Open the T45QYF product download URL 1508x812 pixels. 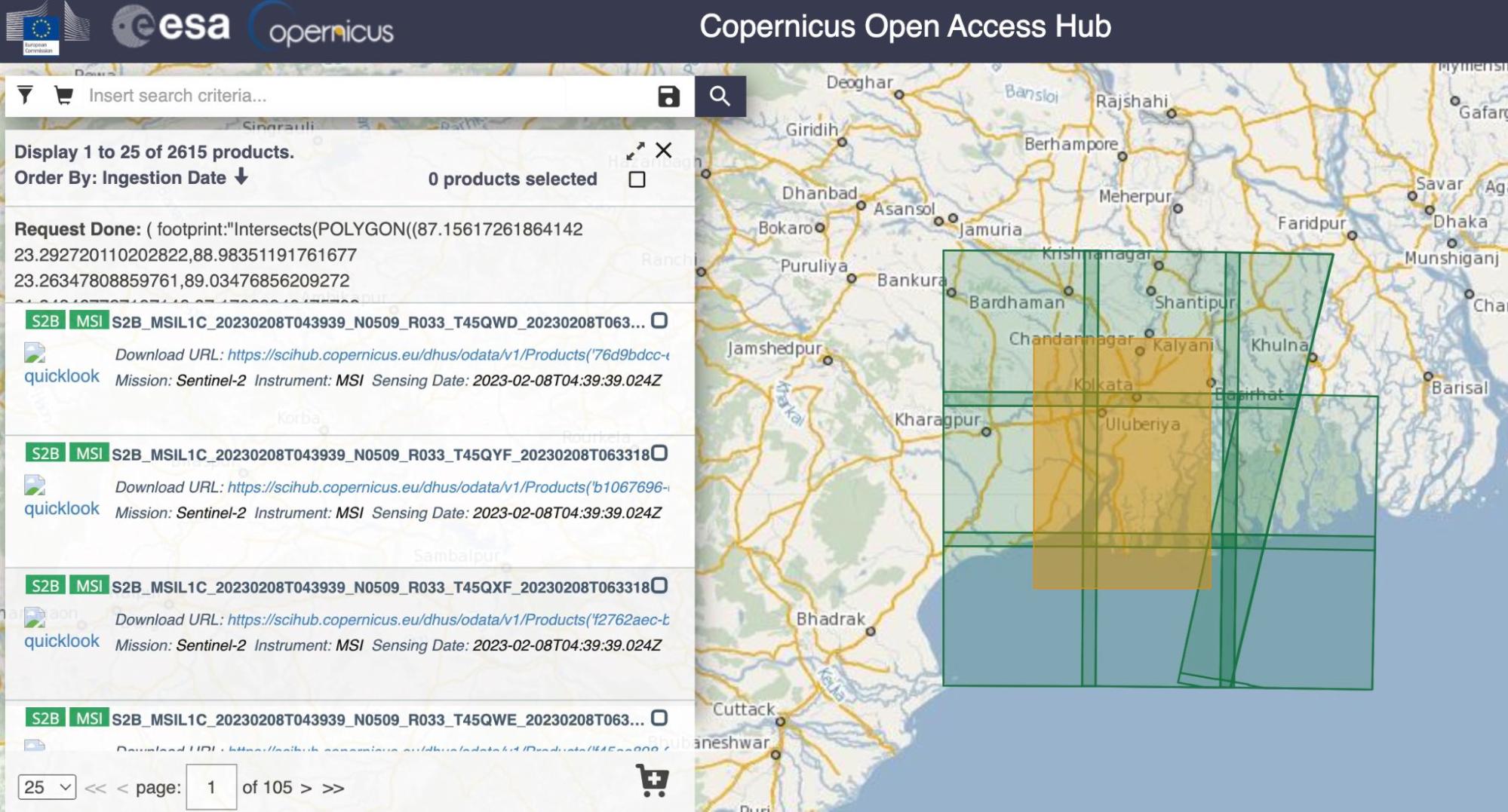(x=448, y=487)
